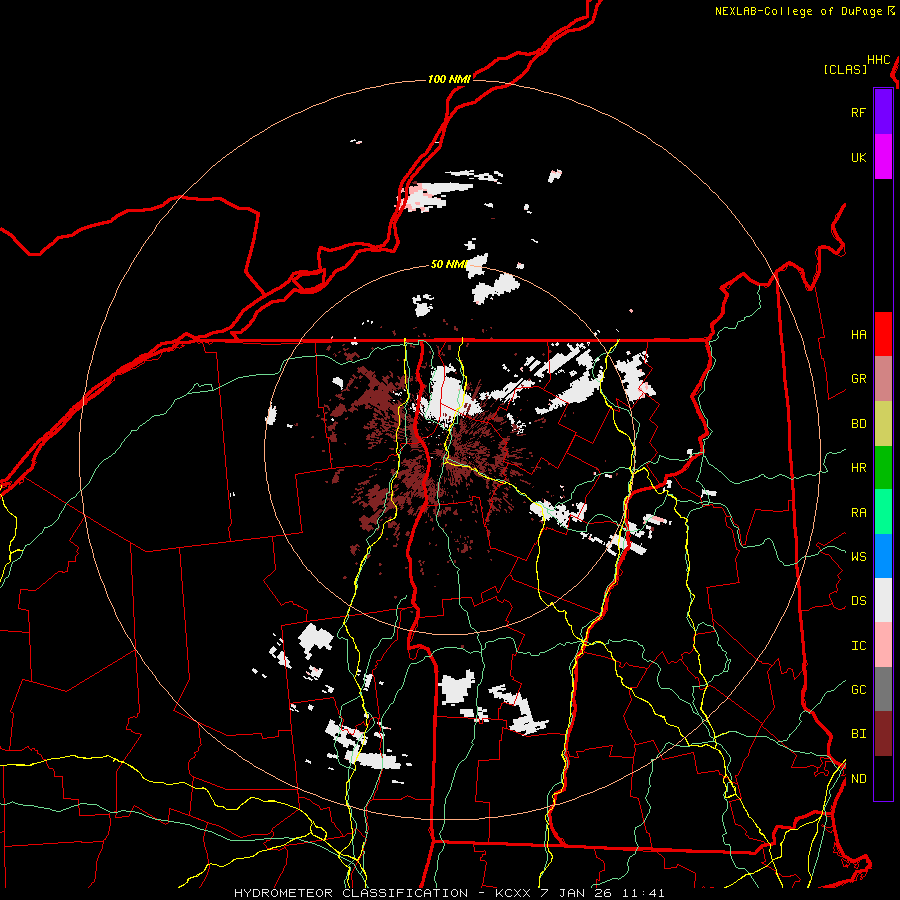Click the HA red legend swatch
900x900 pixels.
coord(883,334)
